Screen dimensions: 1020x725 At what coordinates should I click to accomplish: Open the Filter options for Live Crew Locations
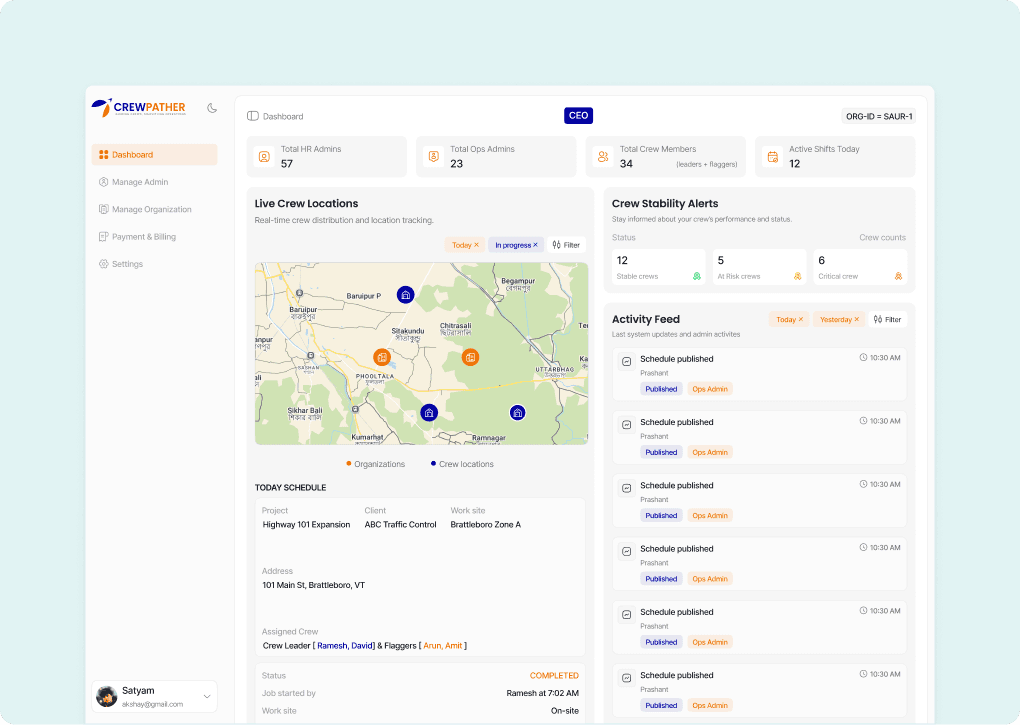pyautogui.click(x=566, y=245)
